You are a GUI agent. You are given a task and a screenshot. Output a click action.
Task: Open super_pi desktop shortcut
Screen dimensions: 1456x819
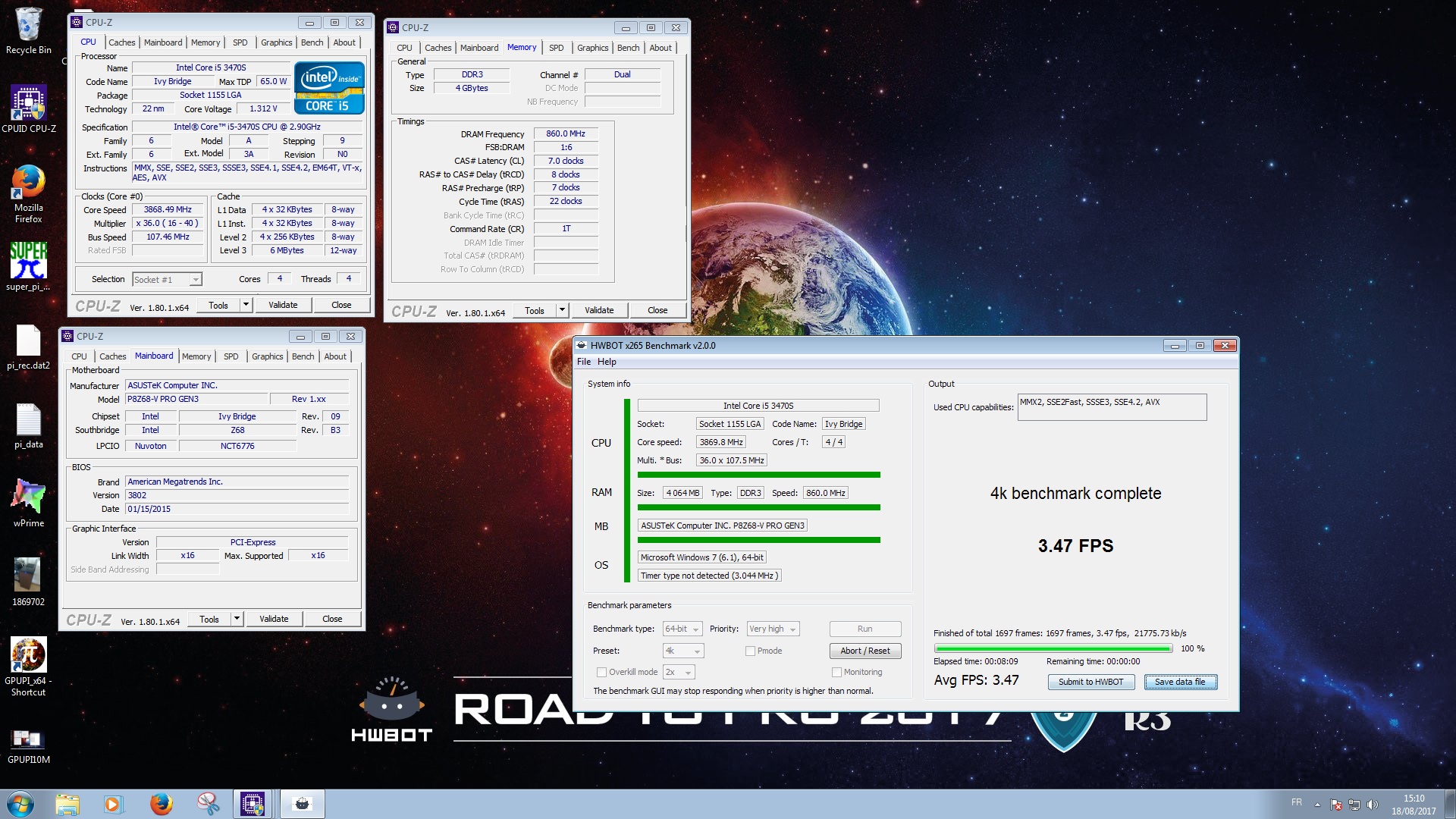click(x=29, y=266)
